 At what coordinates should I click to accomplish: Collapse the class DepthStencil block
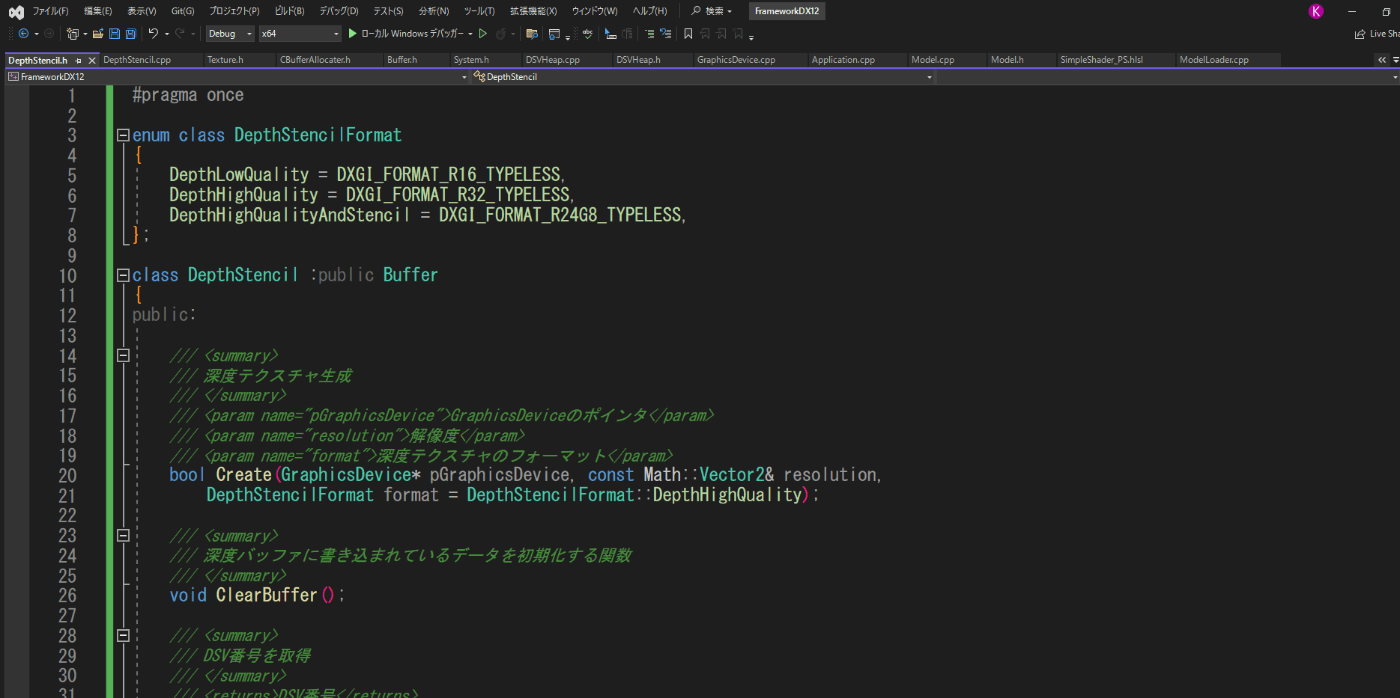pyautogui.click(x=123, y=275)
